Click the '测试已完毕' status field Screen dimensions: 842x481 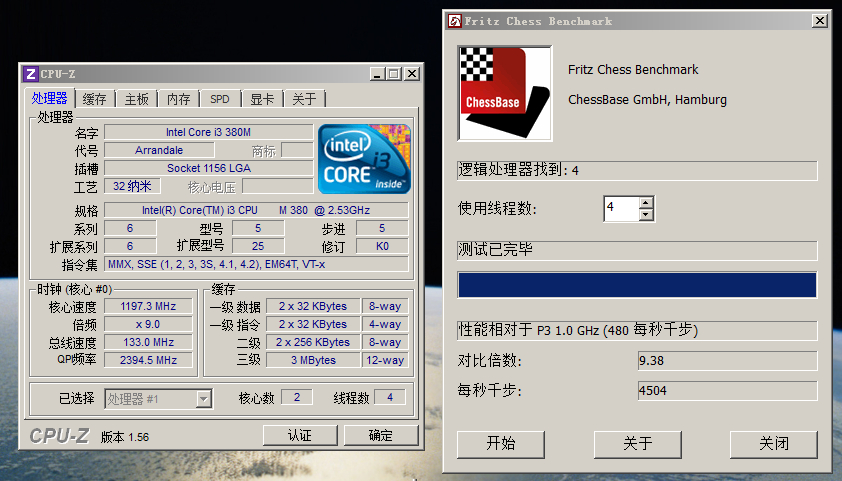(x=637, y=250)
